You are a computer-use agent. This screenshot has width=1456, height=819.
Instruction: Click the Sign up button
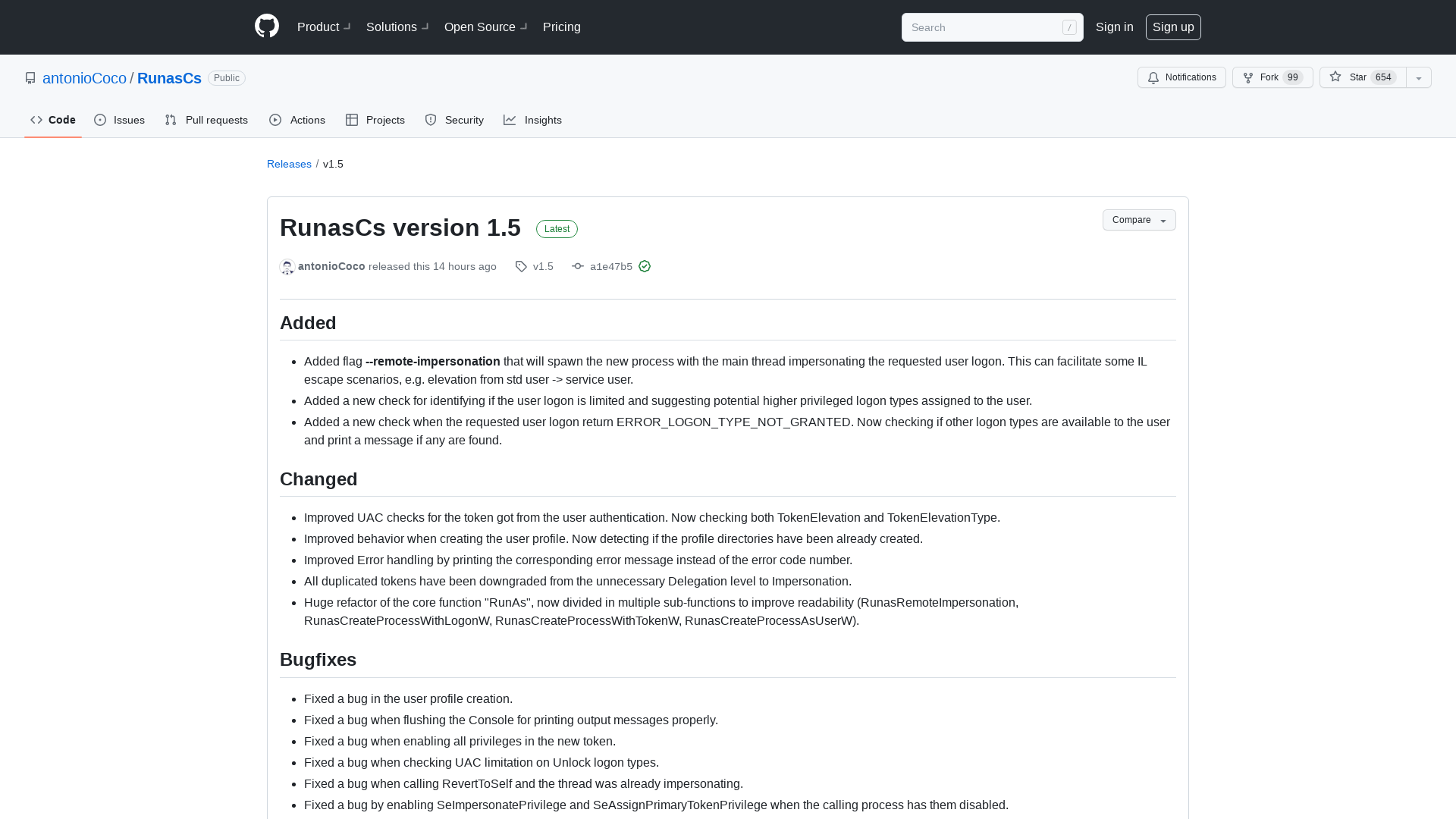pos(1173,27)
